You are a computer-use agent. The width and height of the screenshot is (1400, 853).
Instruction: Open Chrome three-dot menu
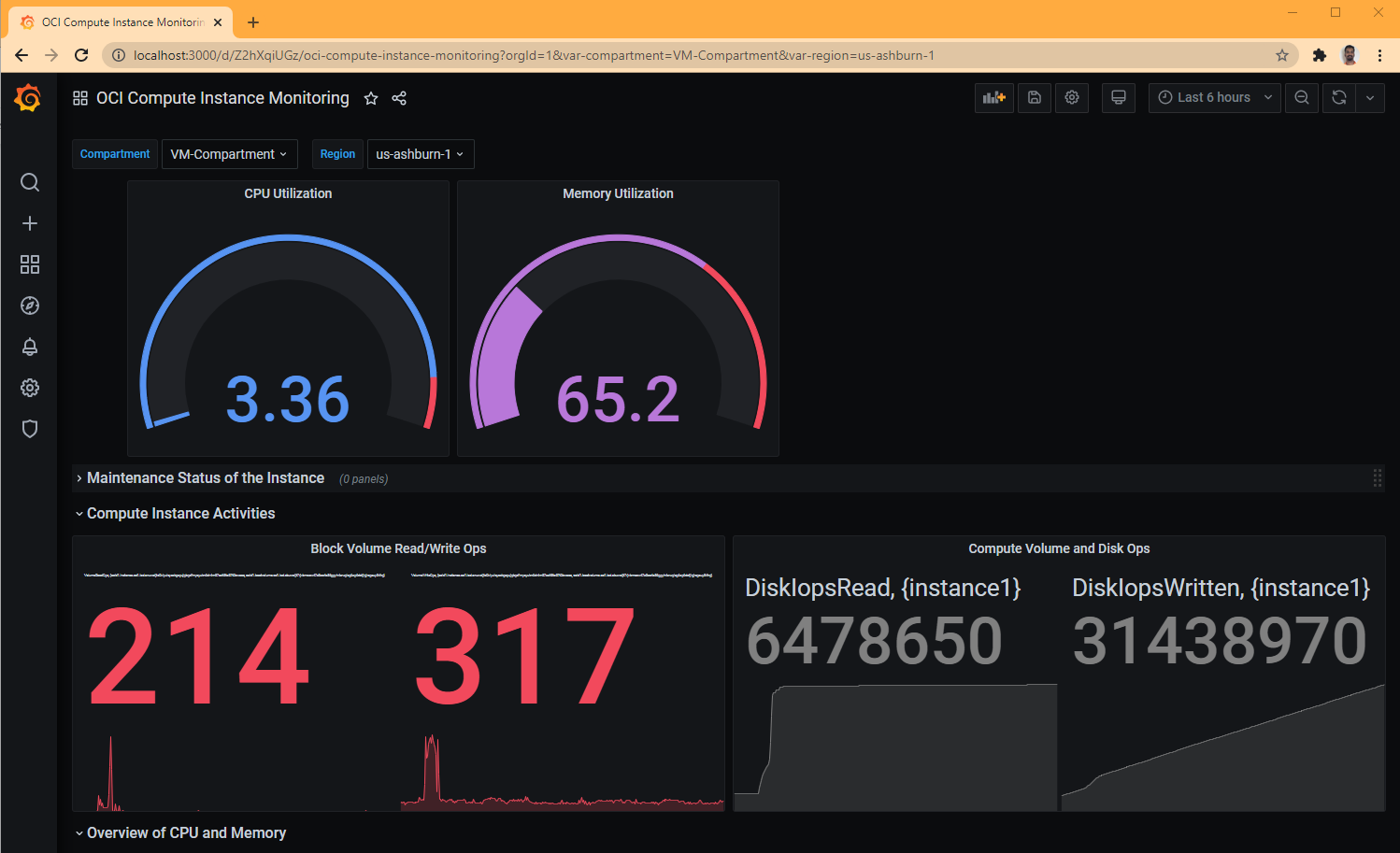(x=1379, y=55)
